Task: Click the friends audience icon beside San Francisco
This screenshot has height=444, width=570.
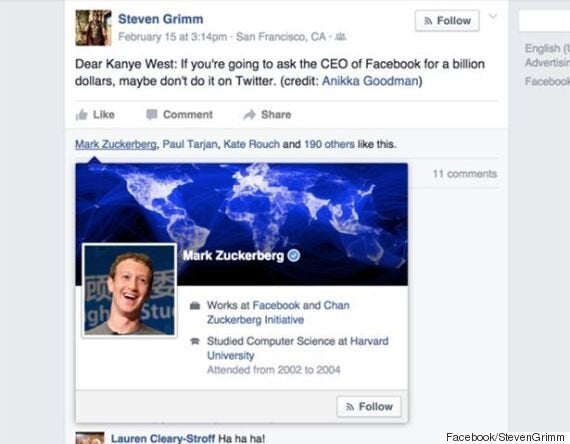Action: [340, 36]
